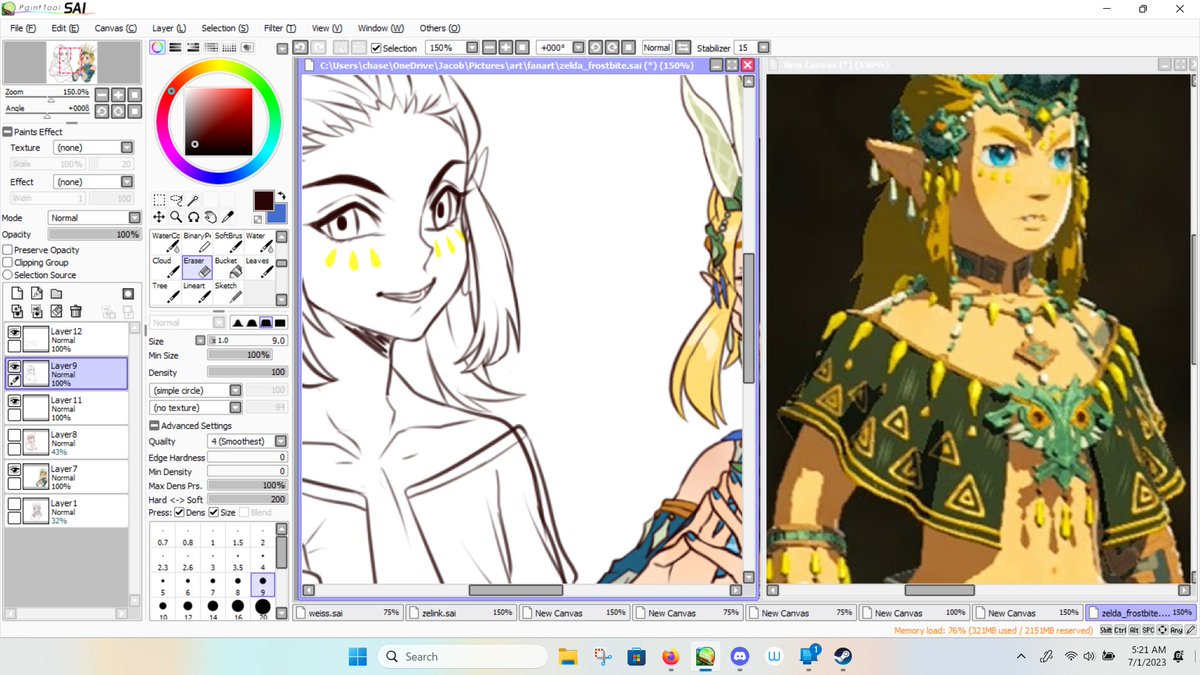The width and height of the screenshot is (1200, 675).
Task: Select the Tree brush tool
Action: 165,292
